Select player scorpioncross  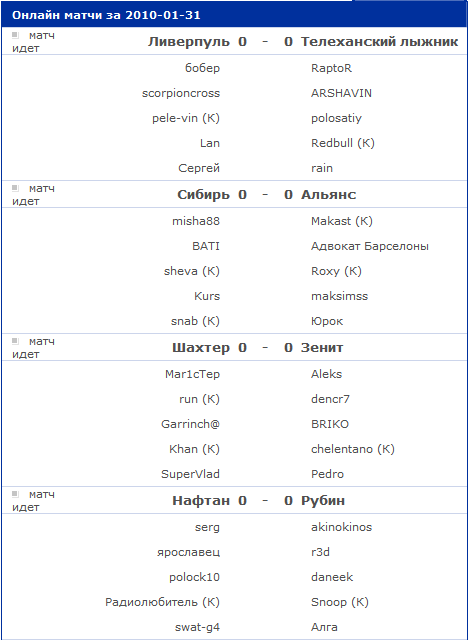click(x=181, y=93)
